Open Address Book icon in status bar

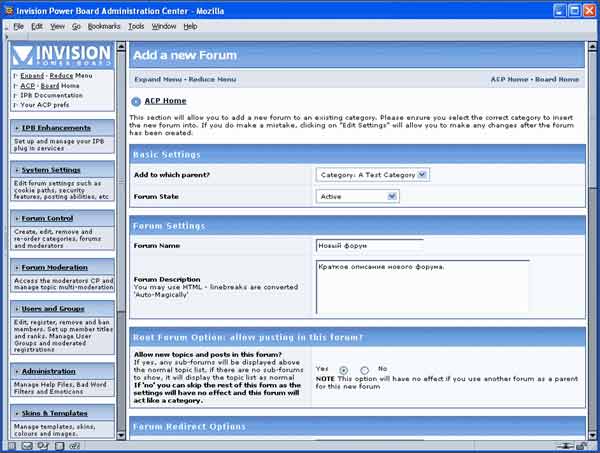pyautogui.click(x=59, y=446)
